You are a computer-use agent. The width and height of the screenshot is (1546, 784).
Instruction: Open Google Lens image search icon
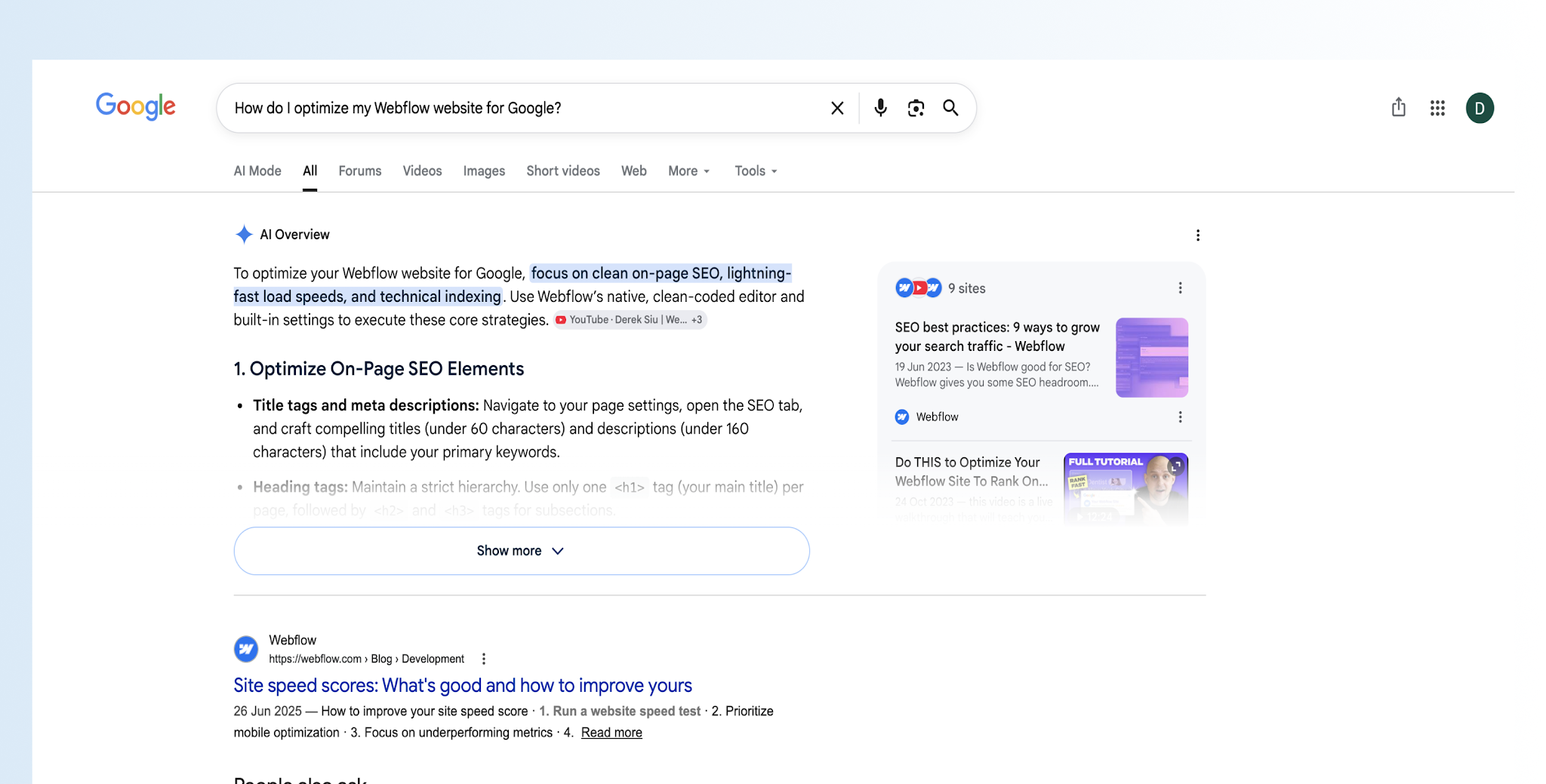coord(916,108)
